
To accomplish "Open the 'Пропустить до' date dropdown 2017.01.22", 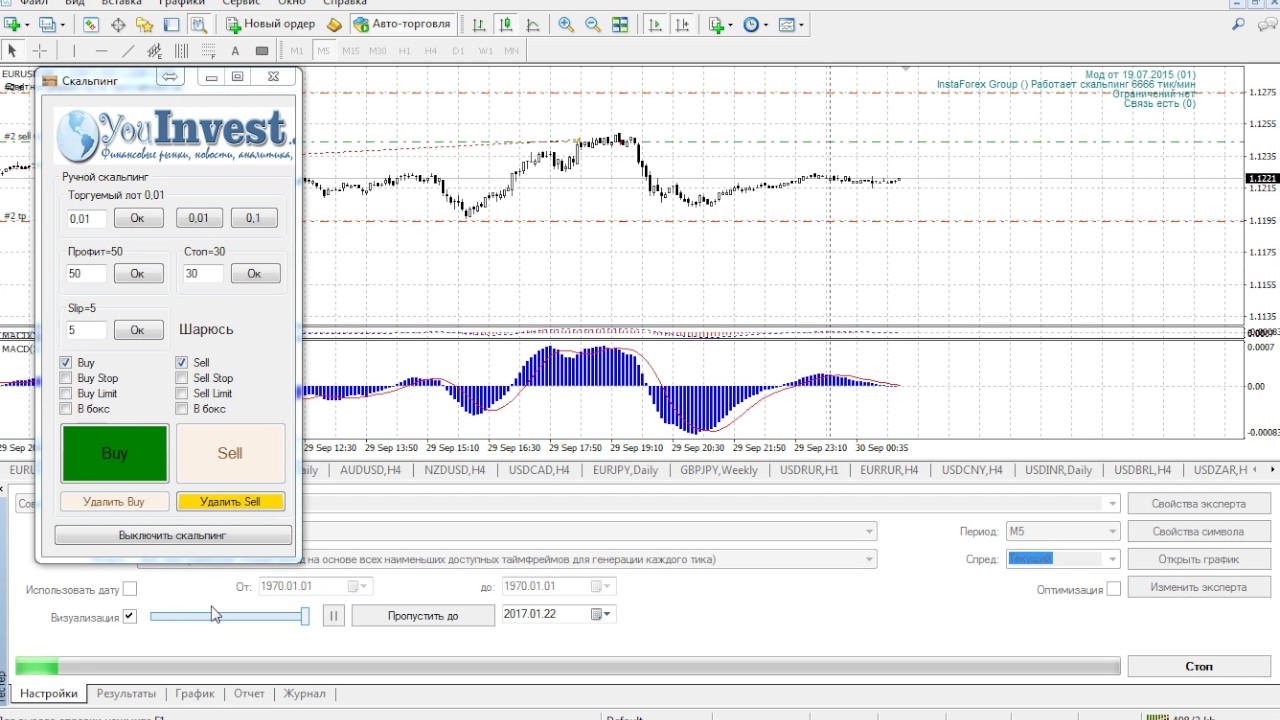I will [x=603, y=614].
